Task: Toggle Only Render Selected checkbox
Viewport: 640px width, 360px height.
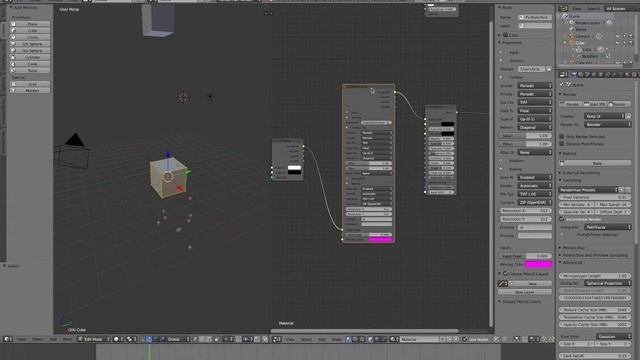Action: point(562,136)
